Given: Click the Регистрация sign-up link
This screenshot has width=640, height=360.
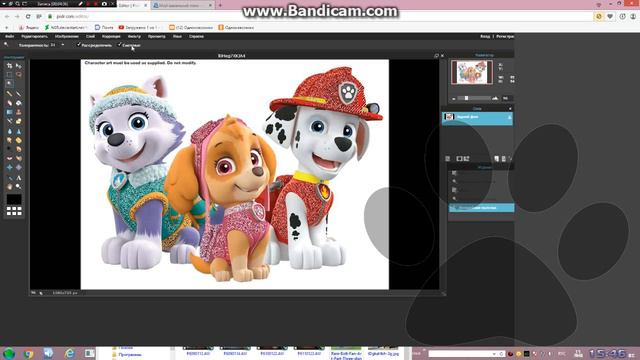Looking at the screenshot, I should pos(505,36).
